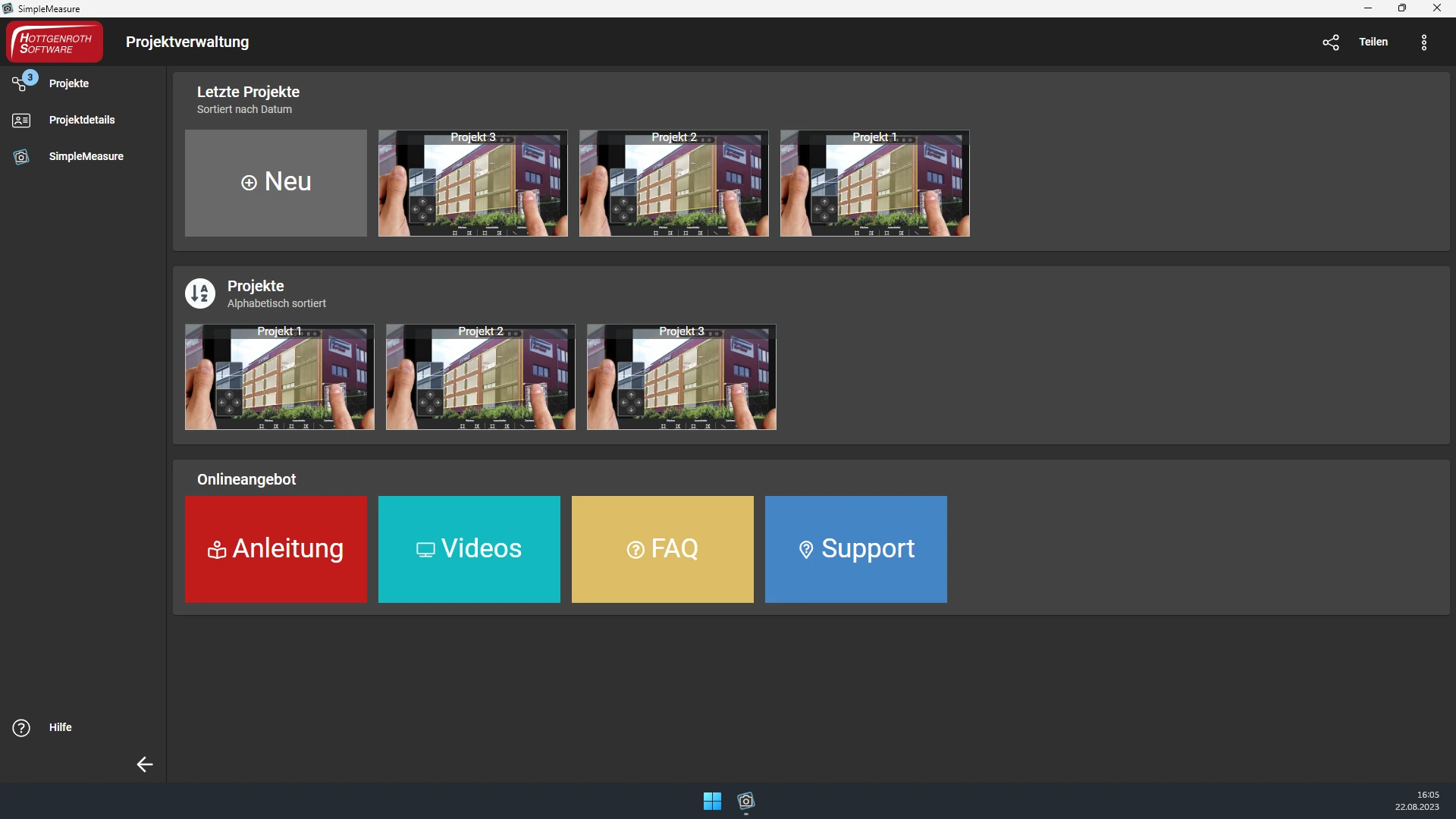This screenshot has height=819, width=1456.
Task: Click the Windows Start button in taskbar
Action: [x=712, y=802]
